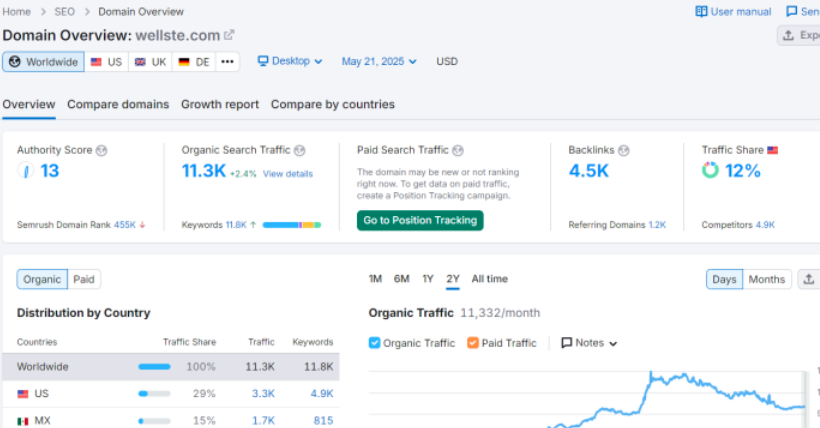Open Referring Domains 1.2K link
The image size is (820, 428).
pos(657,225)
